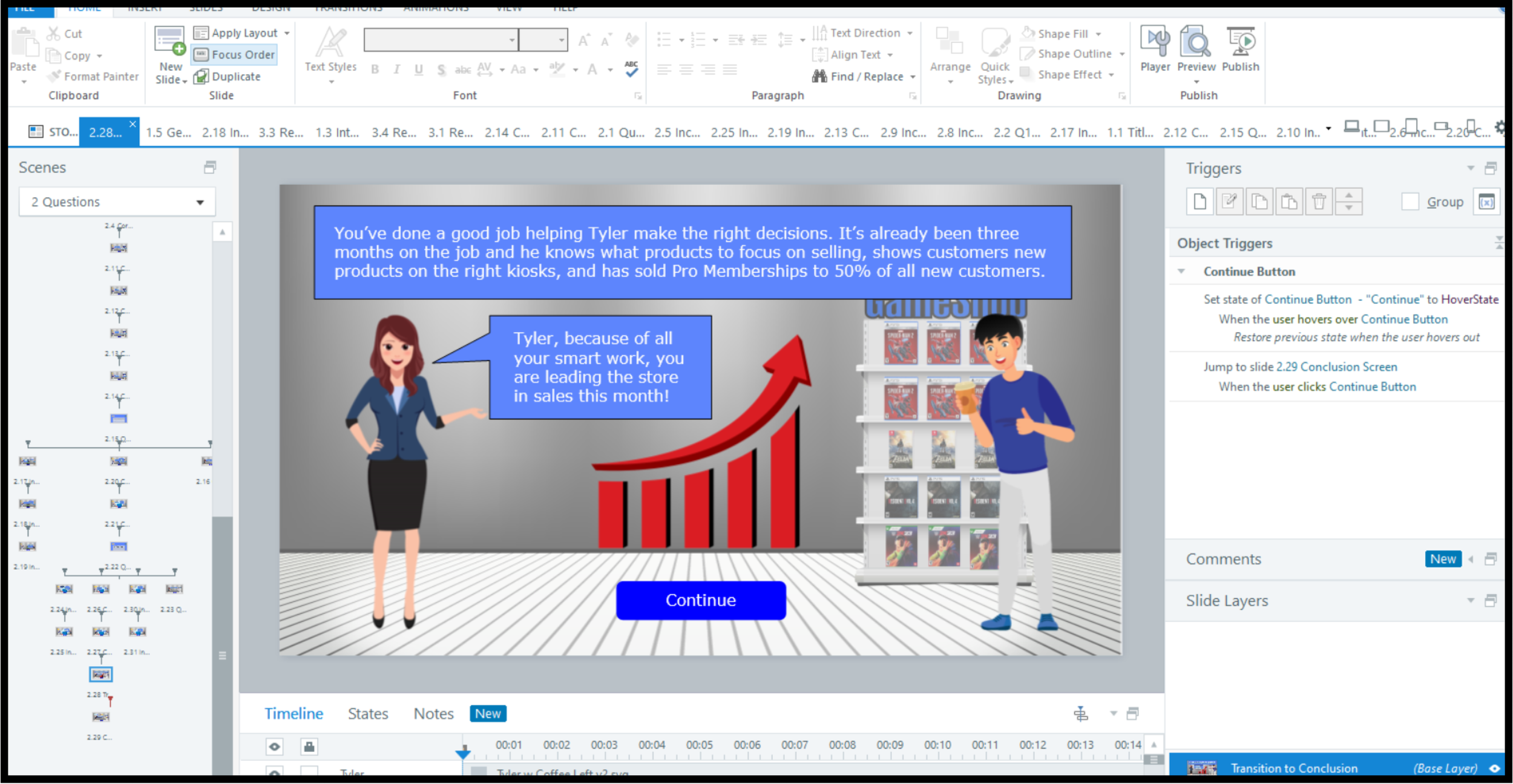
Task: Open the Notes tab
Action: point(433,714)
